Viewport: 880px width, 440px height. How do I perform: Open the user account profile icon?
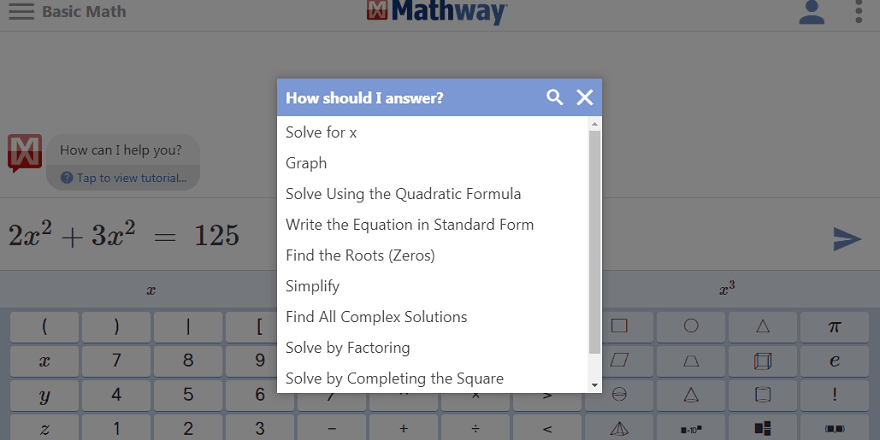tap(812, 13)
